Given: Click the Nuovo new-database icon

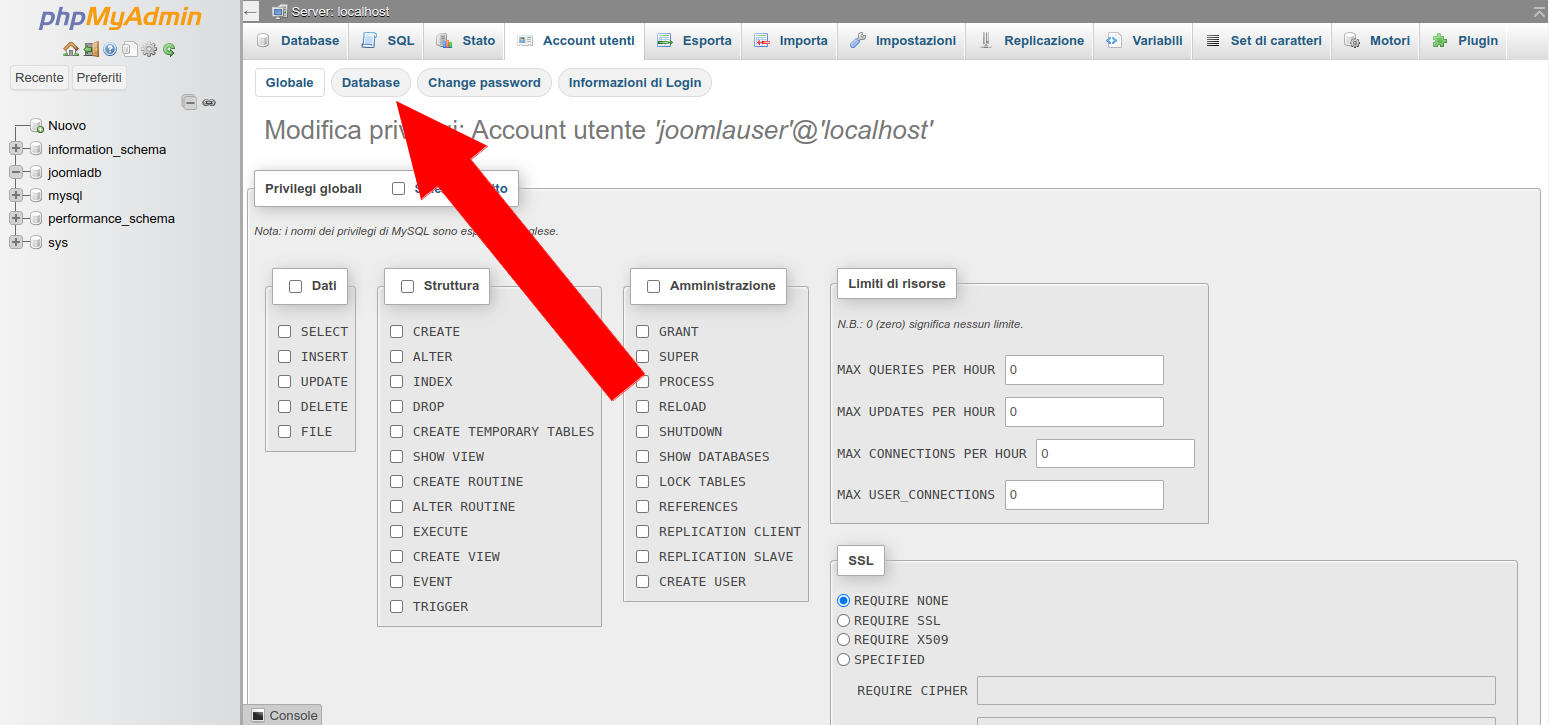Looking at the screenshot, I should (37, 126).
